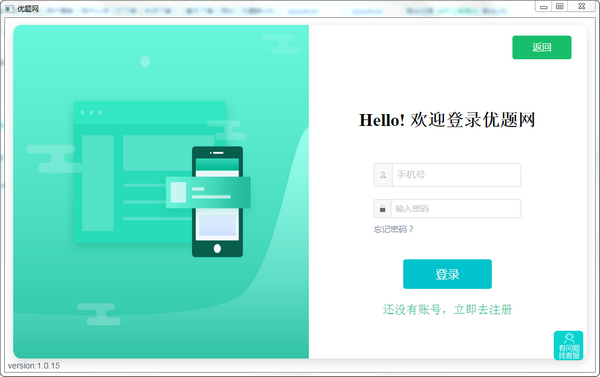The height and width of the screenshot is (377, 600).
Task: Open the 立即去注册 register link
Action: (x=483, y=309)
